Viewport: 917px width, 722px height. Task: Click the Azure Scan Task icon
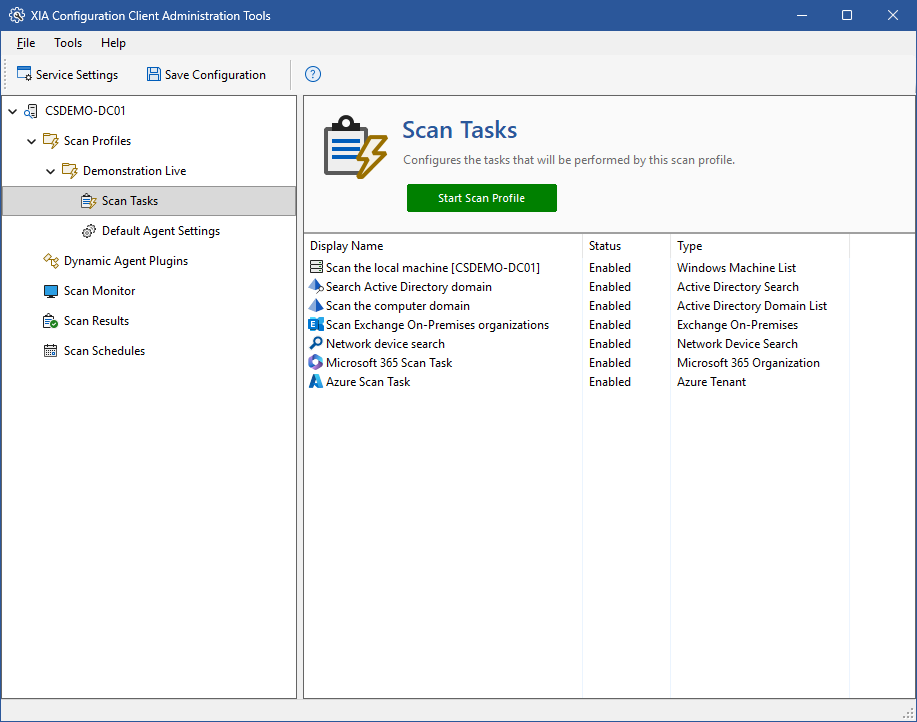click(316, 381)
